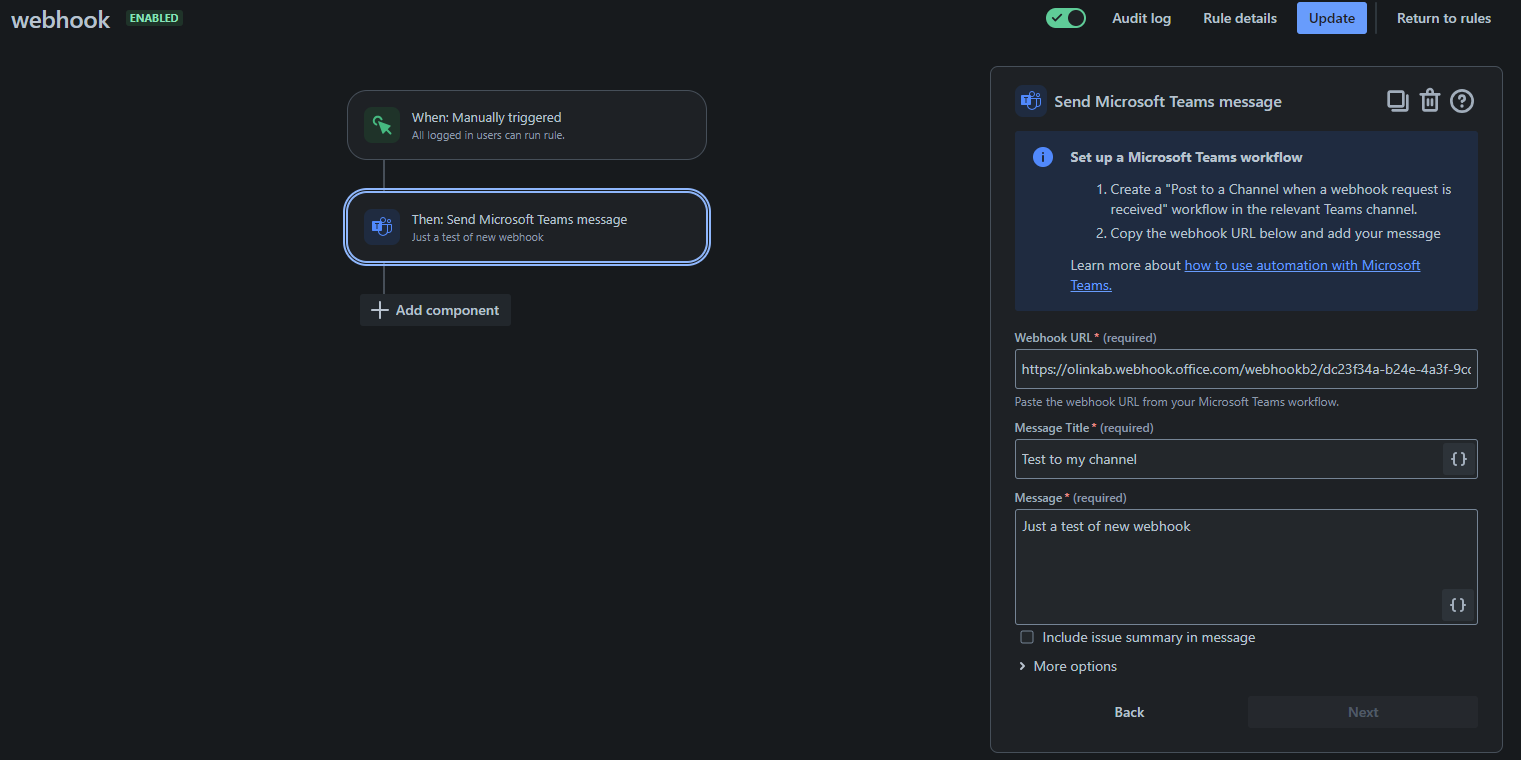Open Rule details

coord(1240,18)
